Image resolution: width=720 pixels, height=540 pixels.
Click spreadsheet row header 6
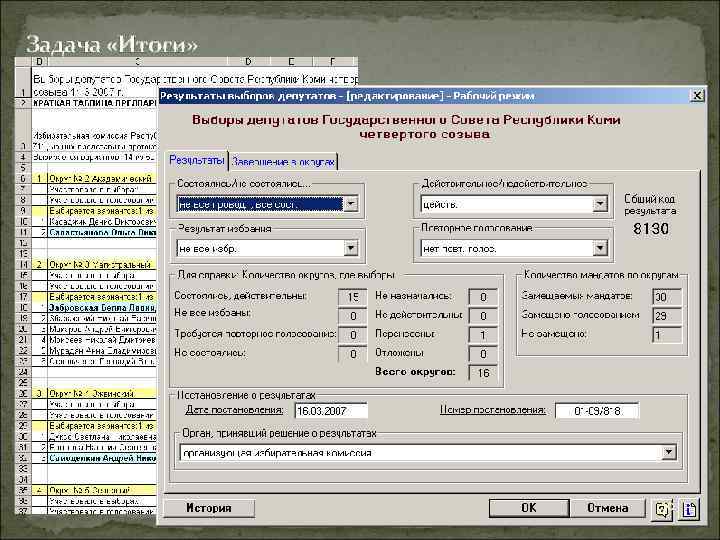(x=22, y=179)
